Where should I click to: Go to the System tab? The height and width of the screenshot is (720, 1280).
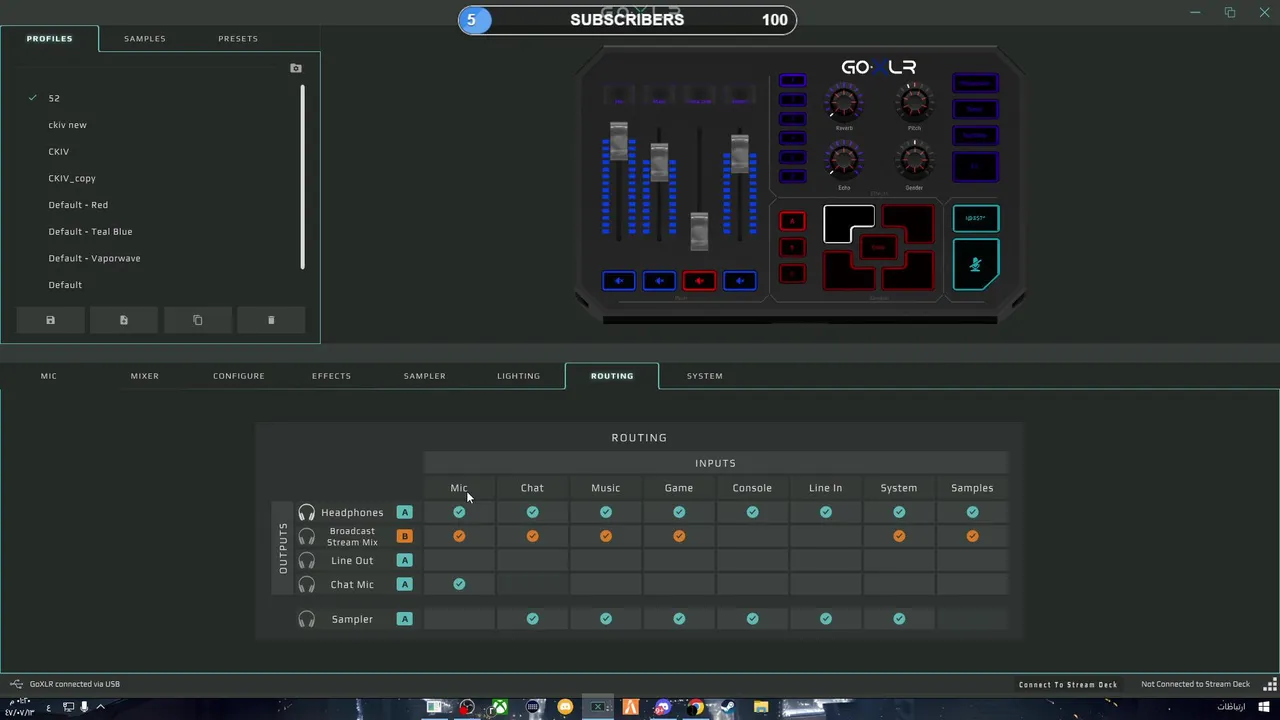(705, 376)
